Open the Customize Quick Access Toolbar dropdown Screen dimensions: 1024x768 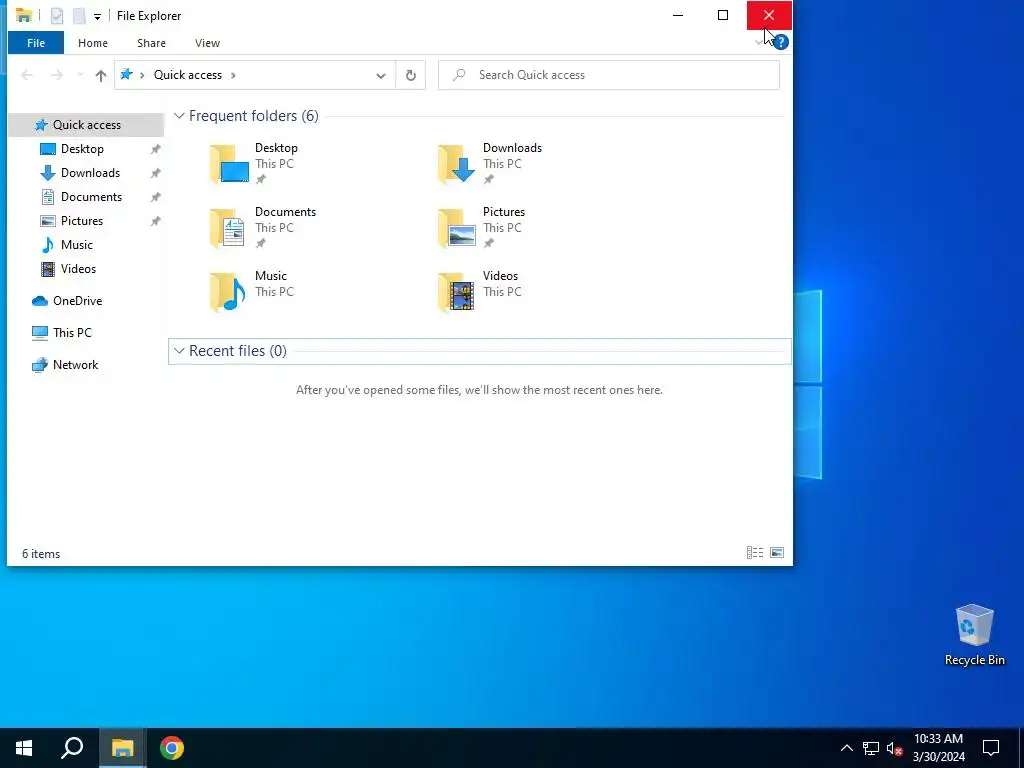click(97, 16)
